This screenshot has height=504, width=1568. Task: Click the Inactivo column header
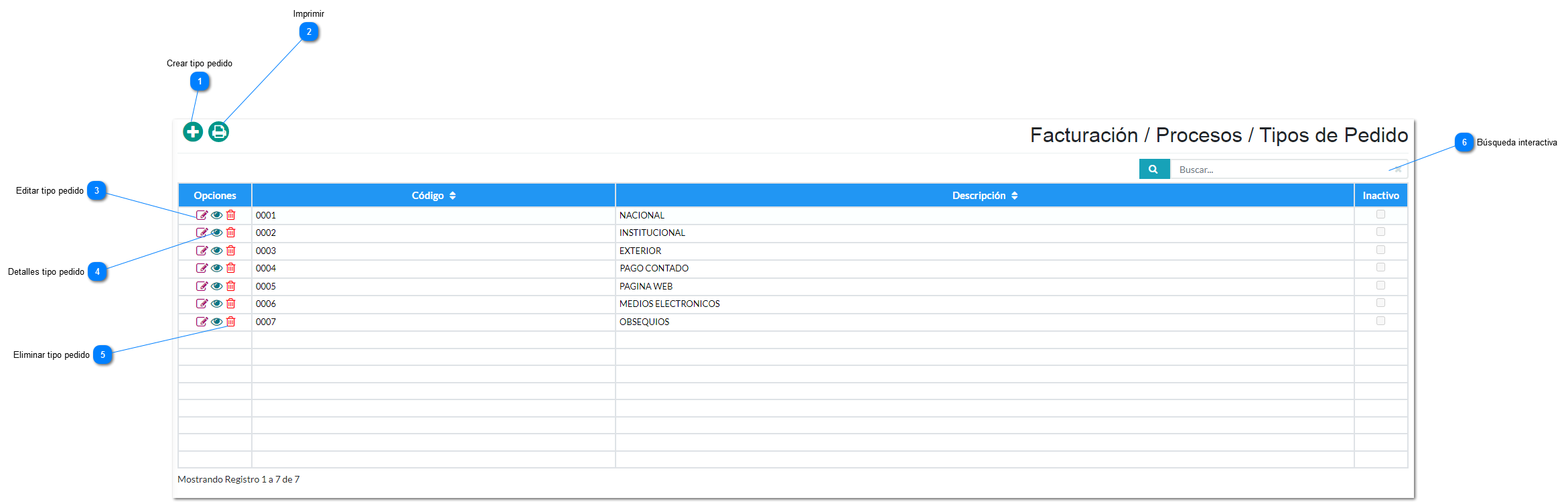pos(1380,196)
